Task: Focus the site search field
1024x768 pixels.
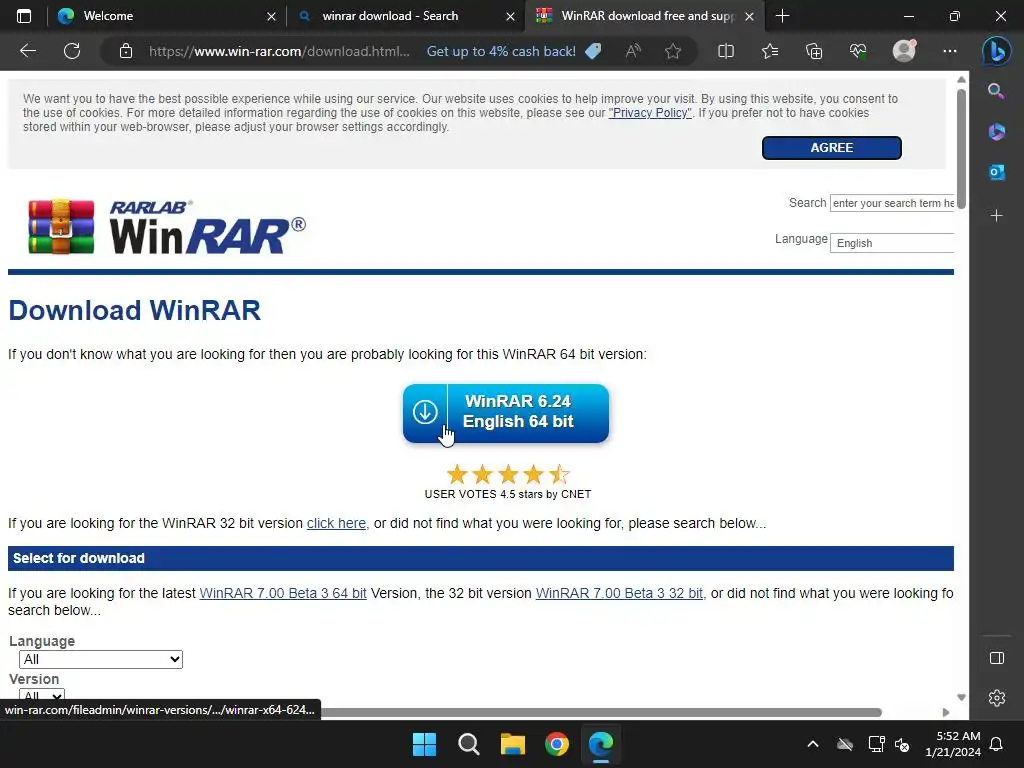Action: 892,203
